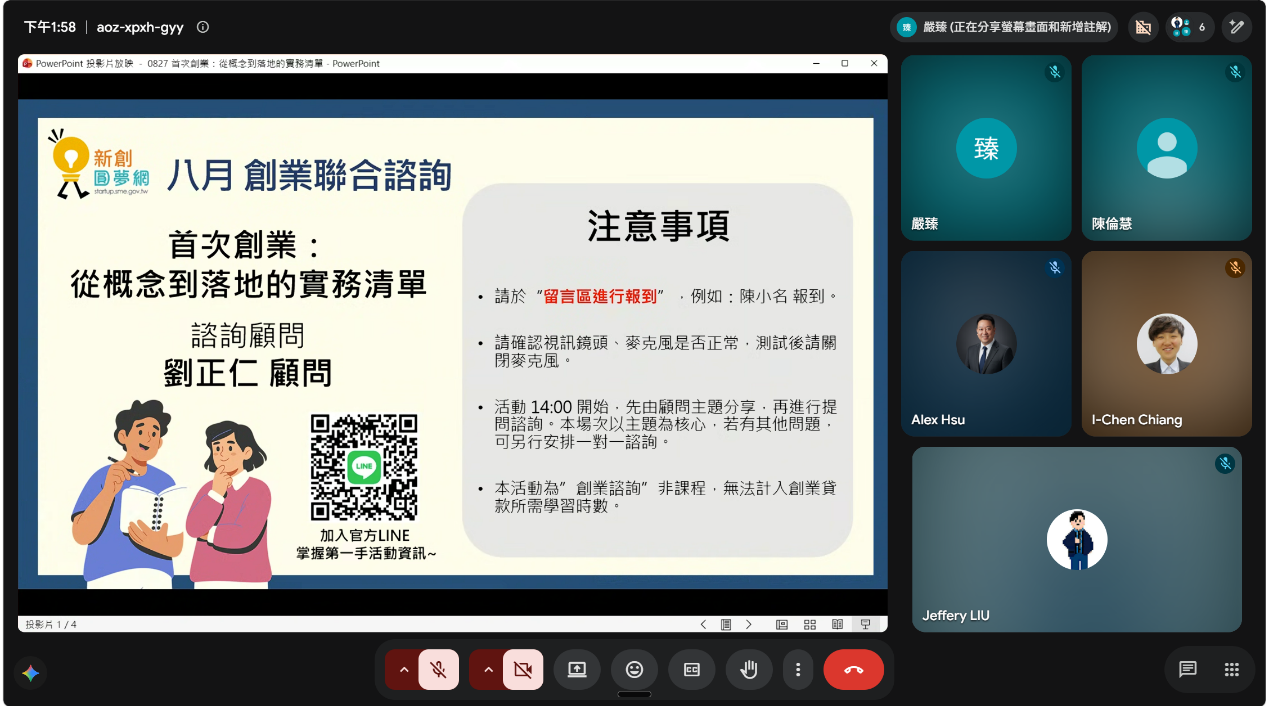Click PowerPoint Slide Show view icon

pos(866,624)
